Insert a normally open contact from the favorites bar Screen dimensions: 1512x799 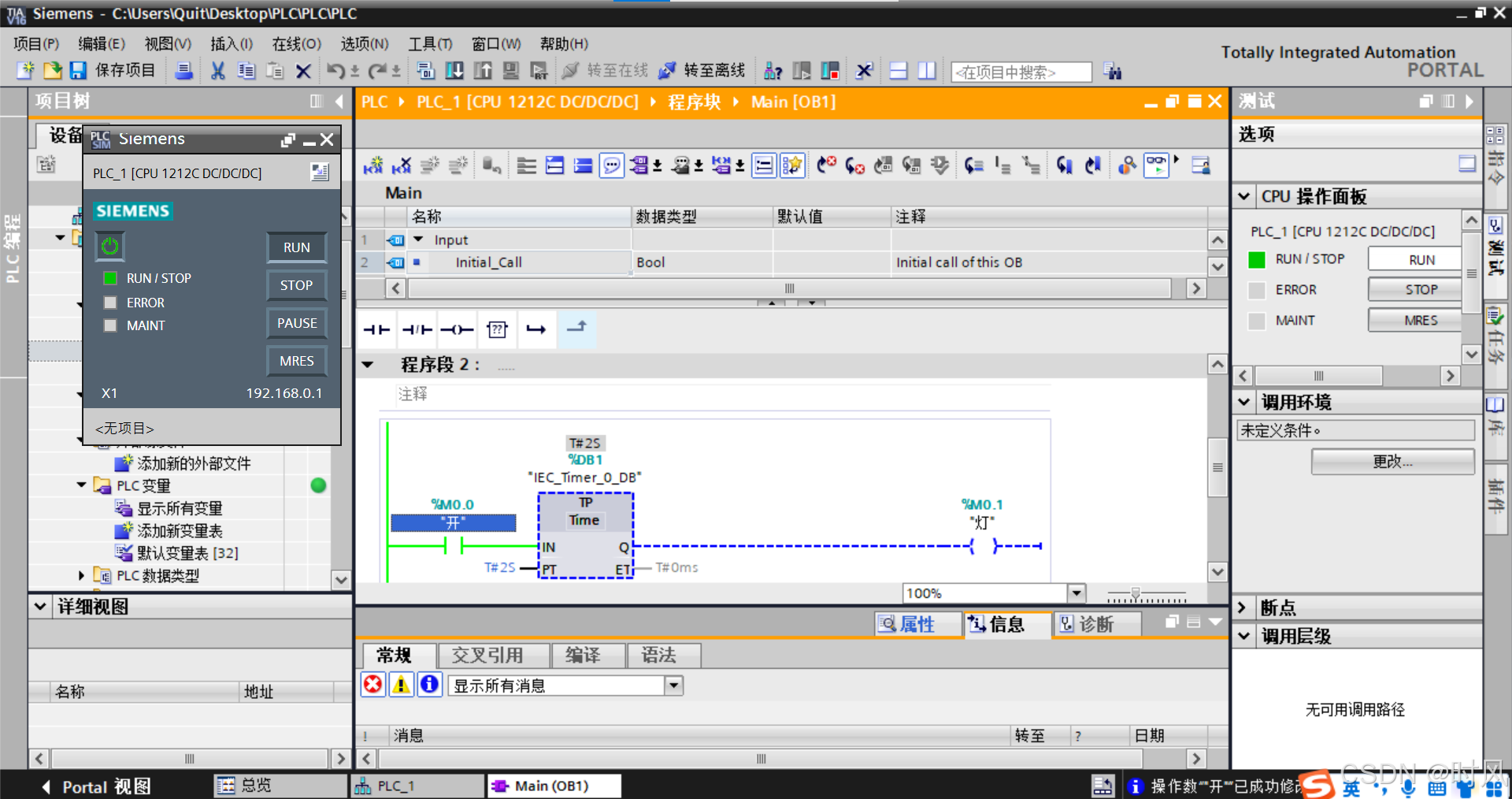[377, 329]
